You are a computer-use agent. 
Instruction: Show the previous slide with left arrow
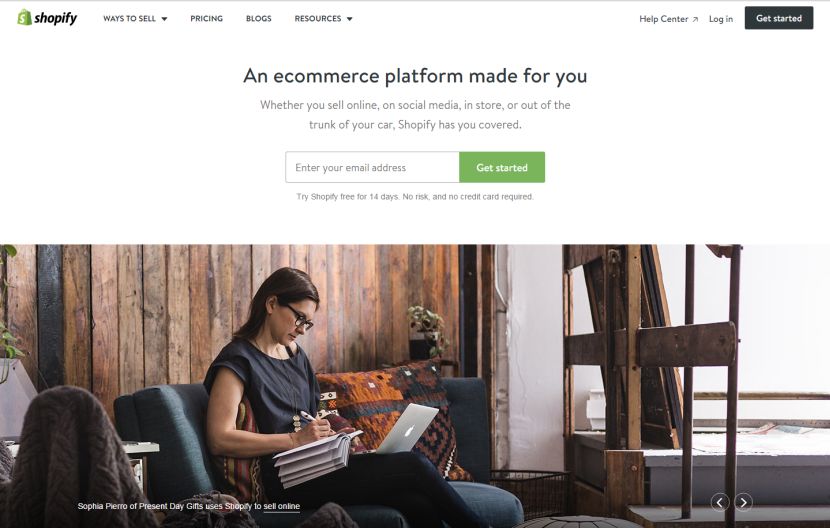[719, 502]
